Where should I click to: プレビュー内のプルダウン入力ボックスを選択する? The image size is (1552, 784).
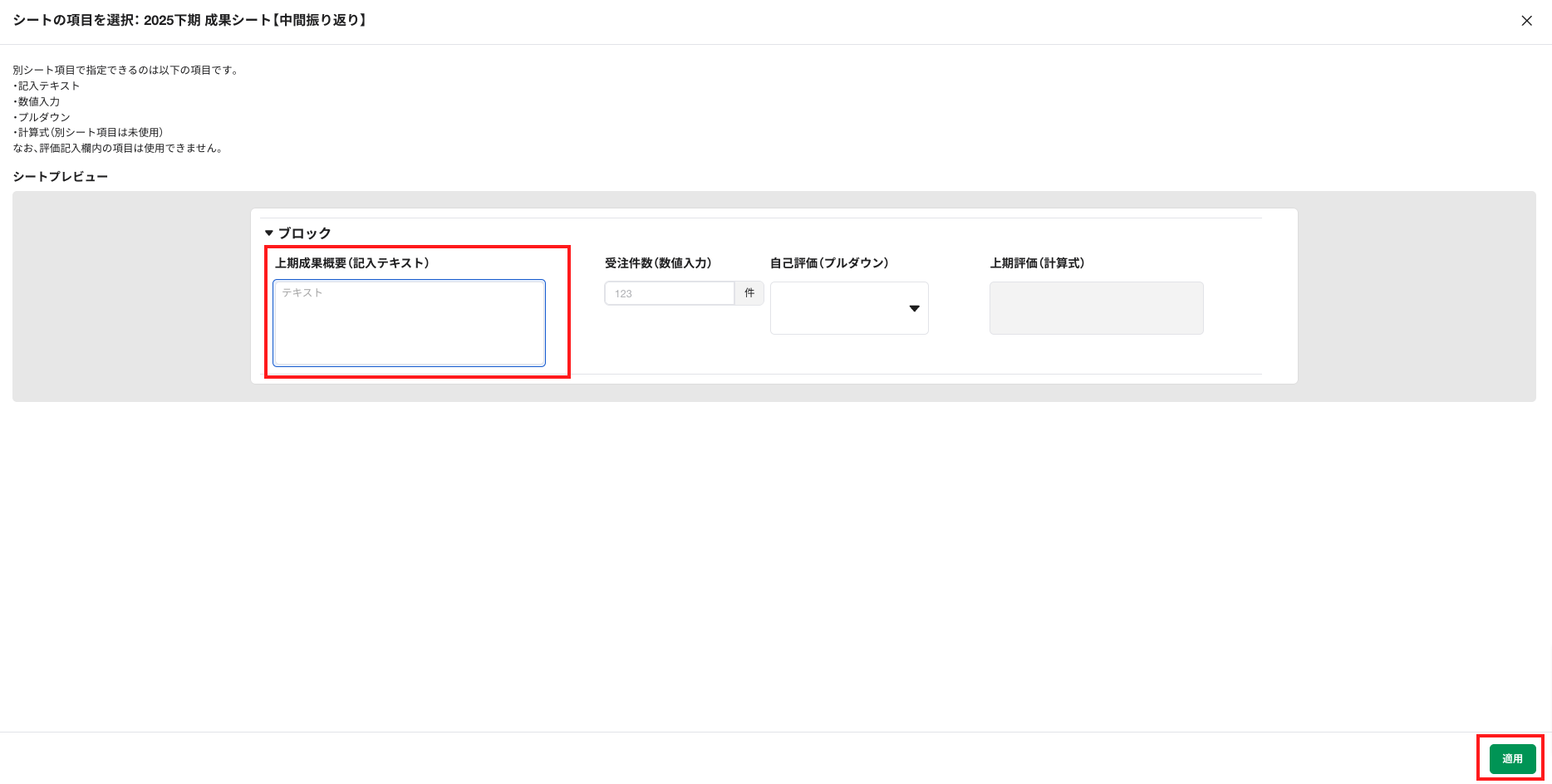click(848, 307)
